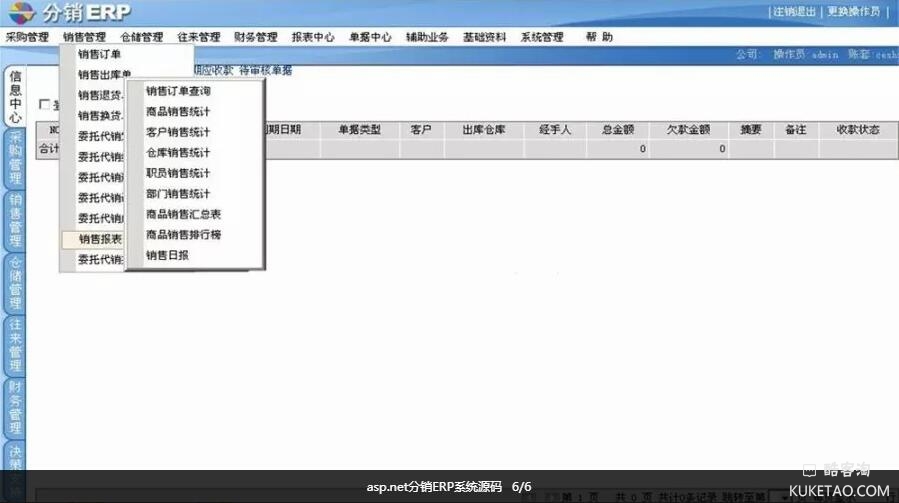Choose 部门销售统计 in the submenu
899x503 pixels.
[178, 194]
